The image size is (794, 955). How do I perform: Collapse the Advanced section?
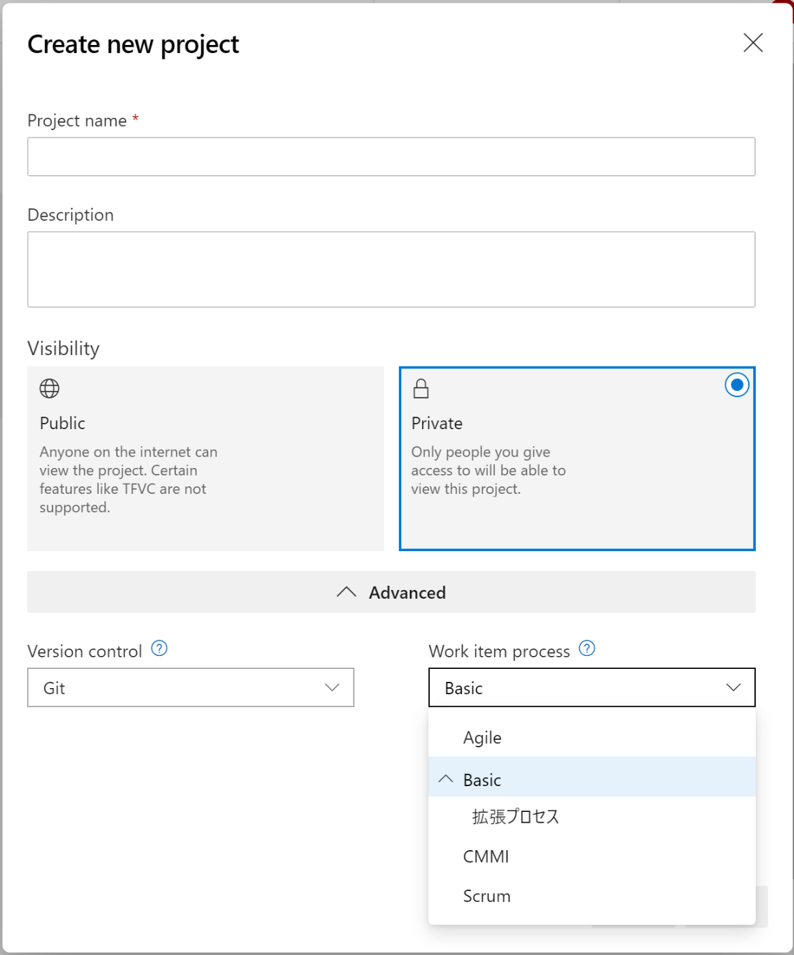(x=392, y=591)
